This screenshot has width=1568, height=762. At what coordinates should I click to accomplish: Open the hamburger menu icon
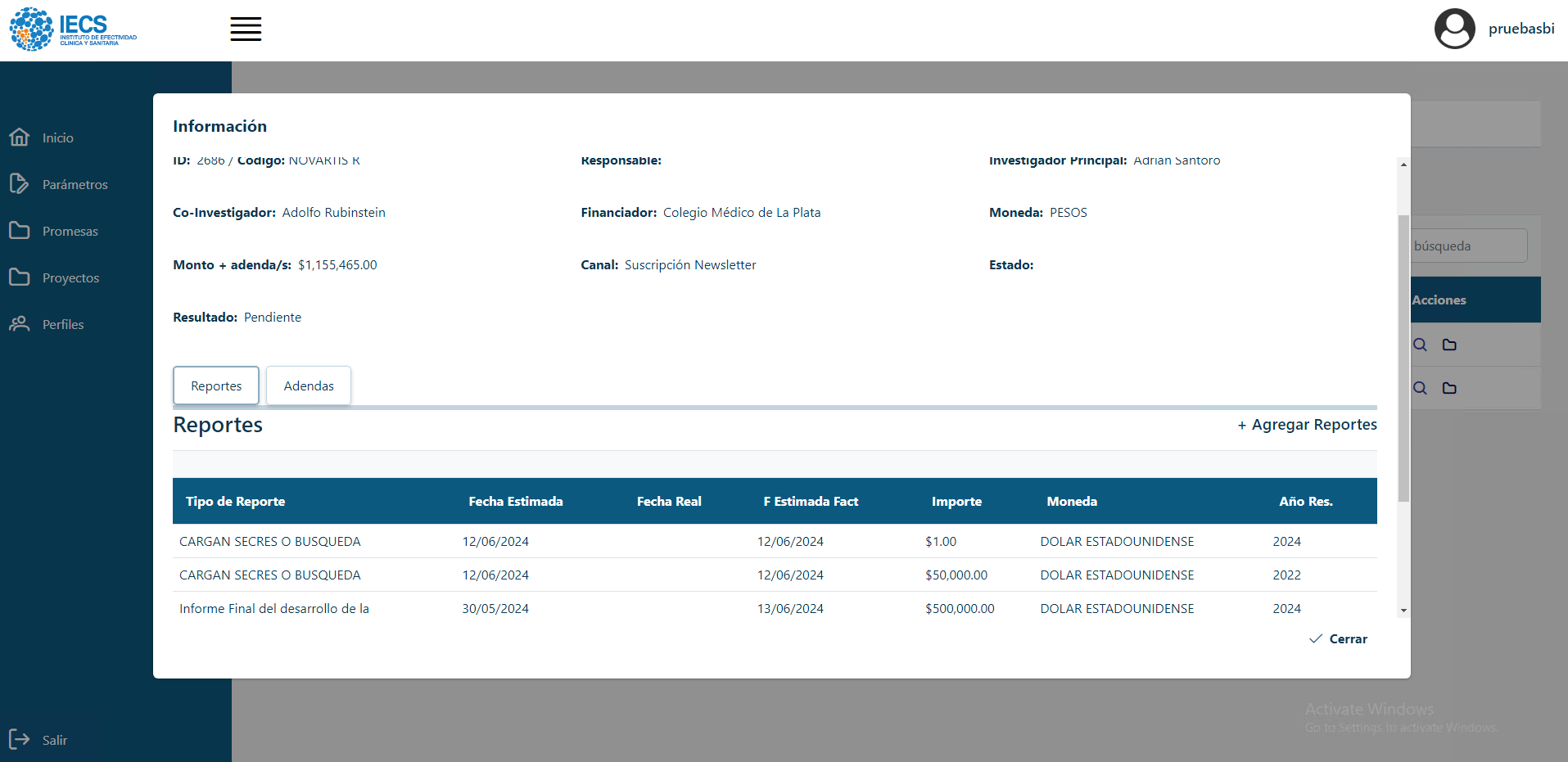tap(246, 29)
